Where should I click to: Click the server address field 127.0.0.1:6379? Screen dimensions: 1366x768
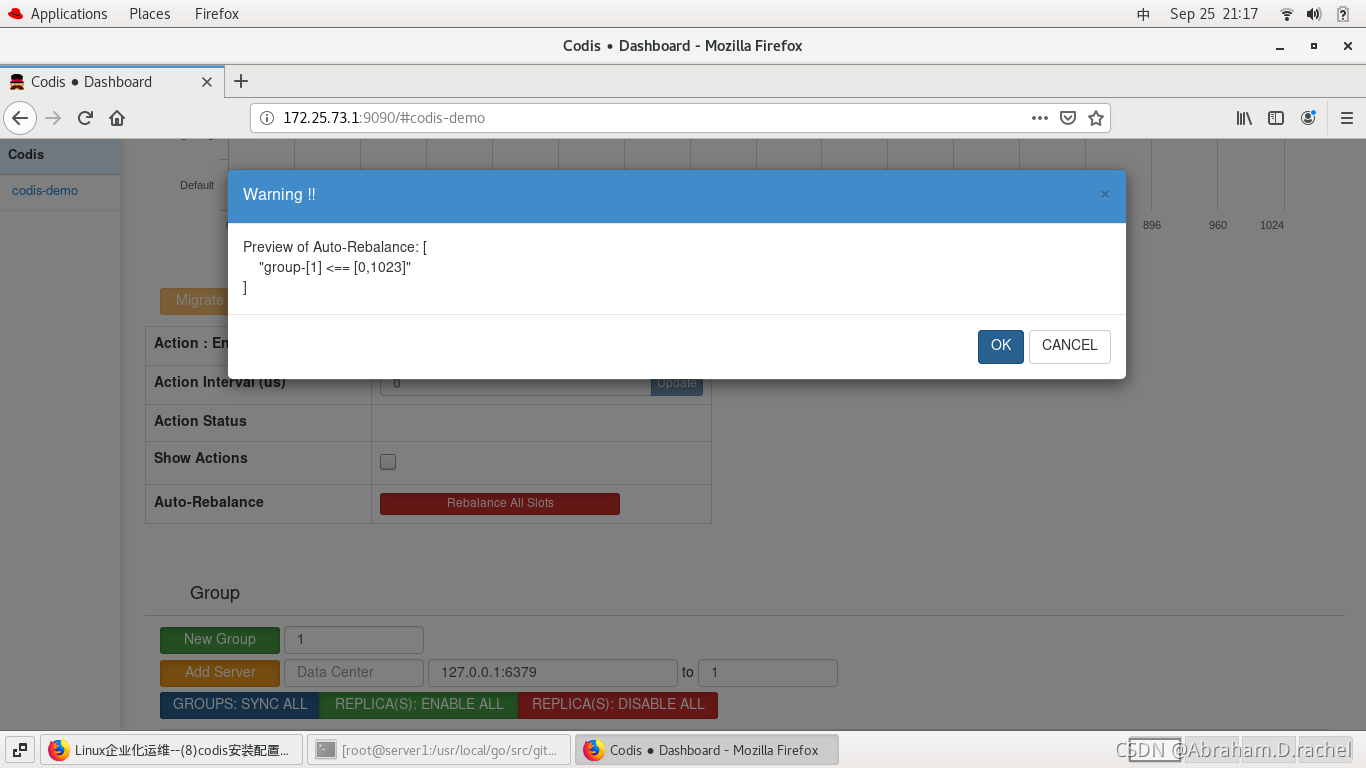553,672
